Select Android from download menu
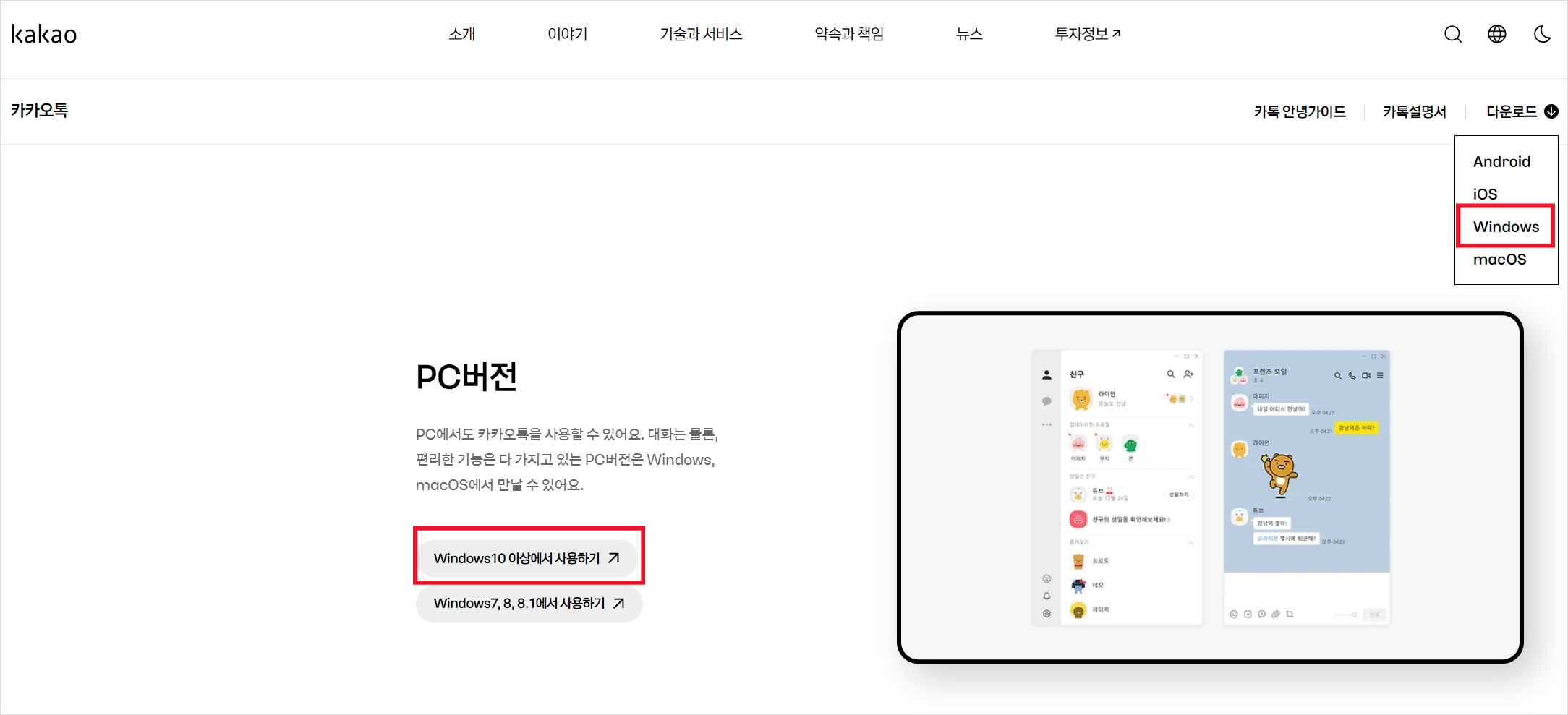The image size is (1568, 715). pyautogui.click(x=1501, y=161)
